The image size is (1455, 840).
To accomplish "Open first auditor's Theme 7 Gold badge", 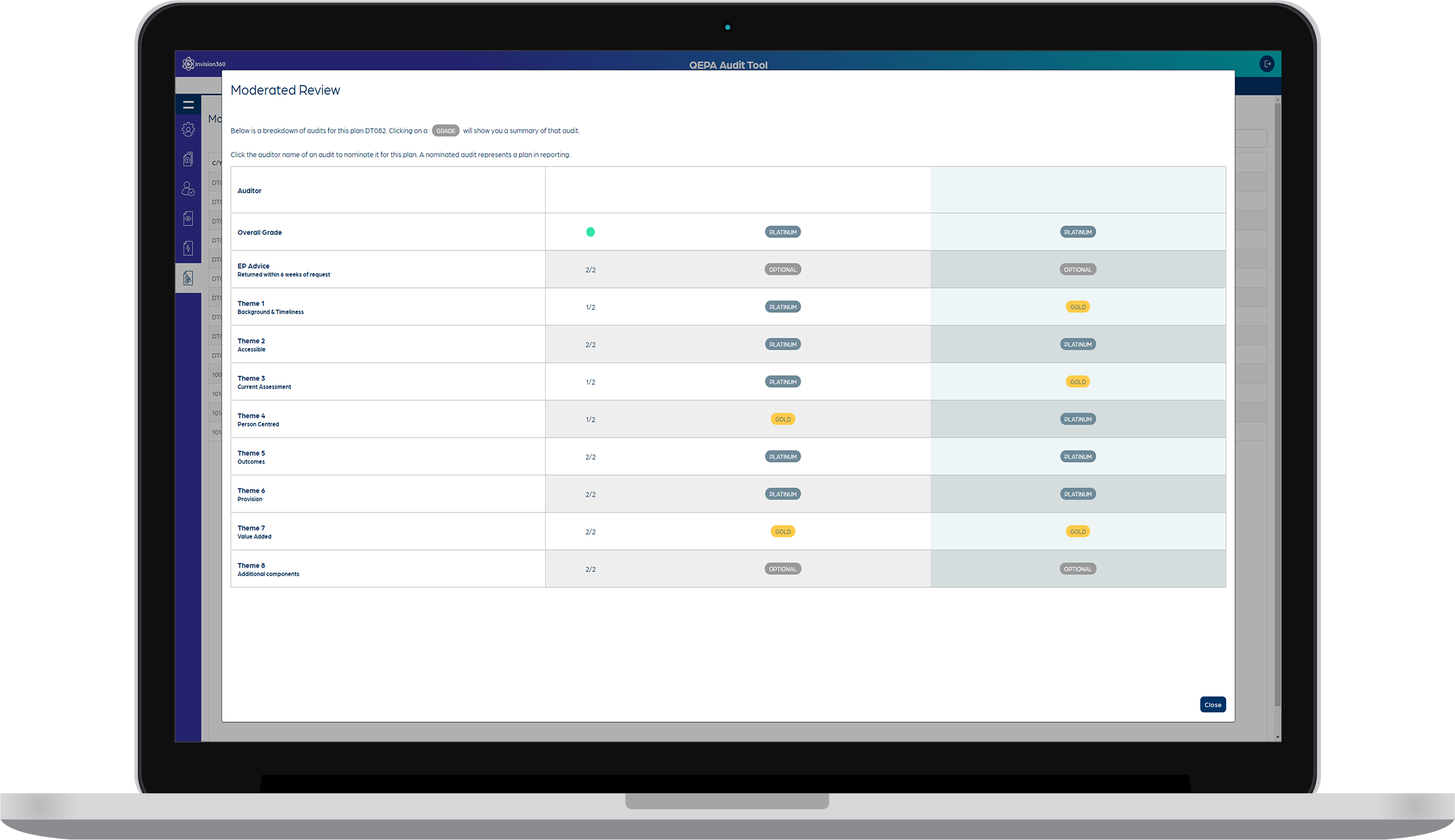I will [x=783, y=531].
